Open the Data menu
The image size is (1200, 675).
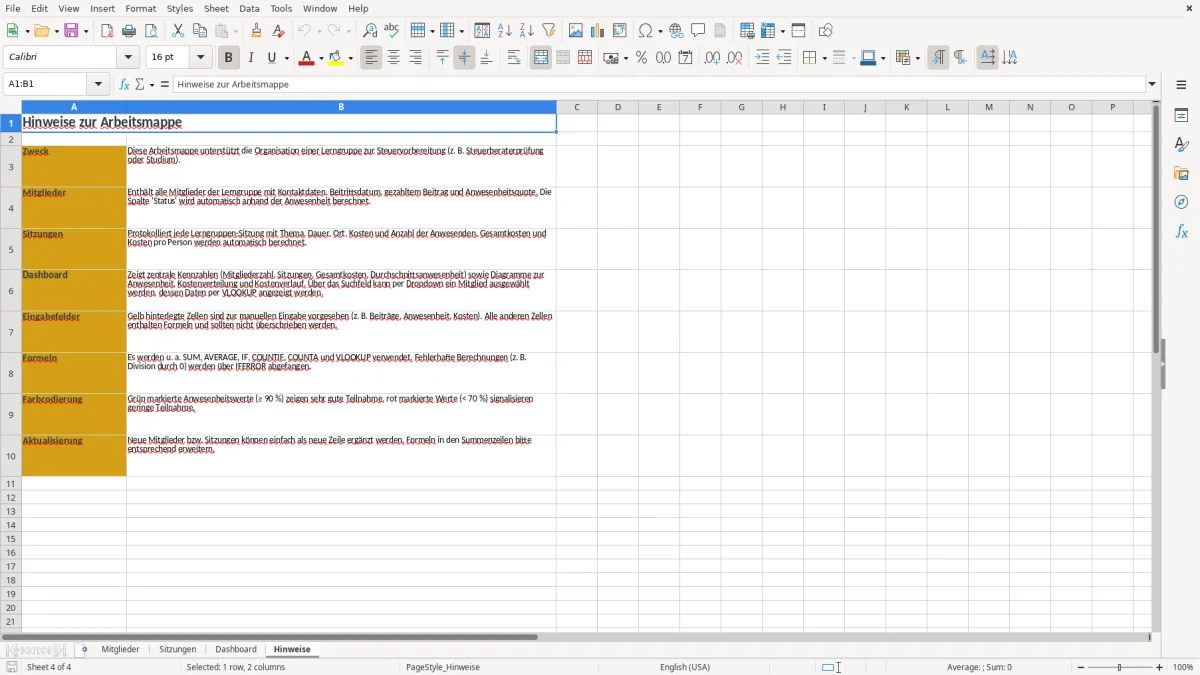(x=249, y=8)
